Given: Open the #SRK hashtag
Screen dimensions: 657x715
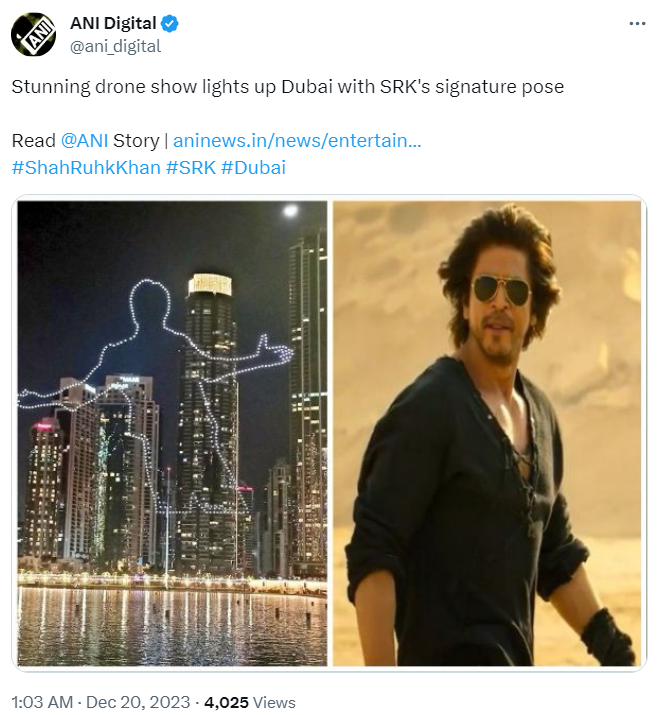Looking at the screenshot, I should [x=191, y=167].
